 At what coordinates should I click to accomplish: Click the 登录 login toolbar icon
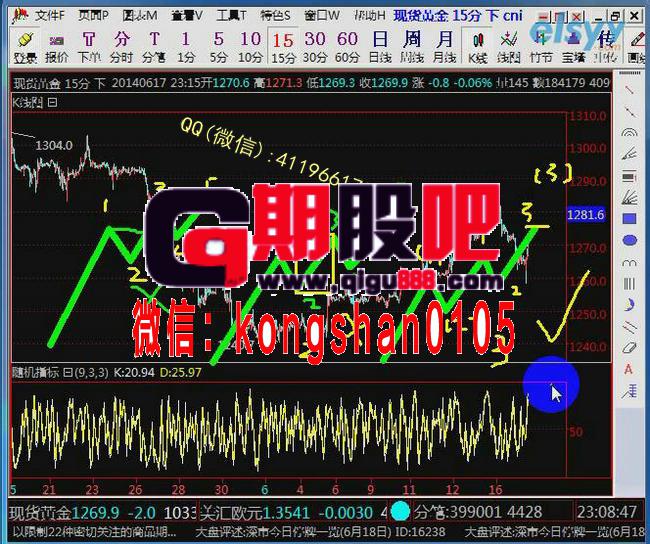pyautogui.click(x=26, y=48)
